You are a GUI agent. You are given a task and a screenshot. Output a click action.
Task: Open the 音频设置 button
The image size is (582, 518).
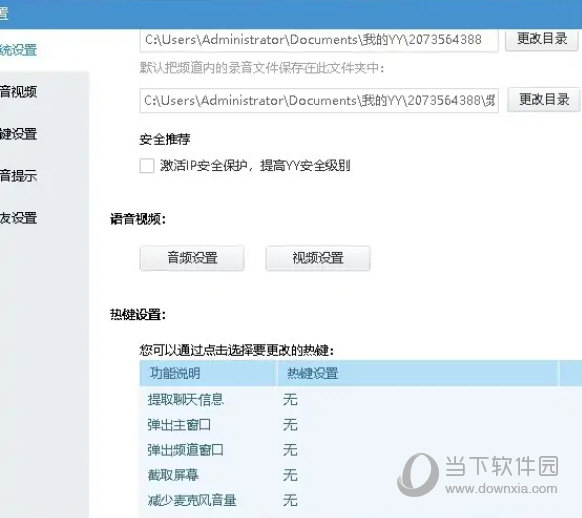click(x=192, y=258)
